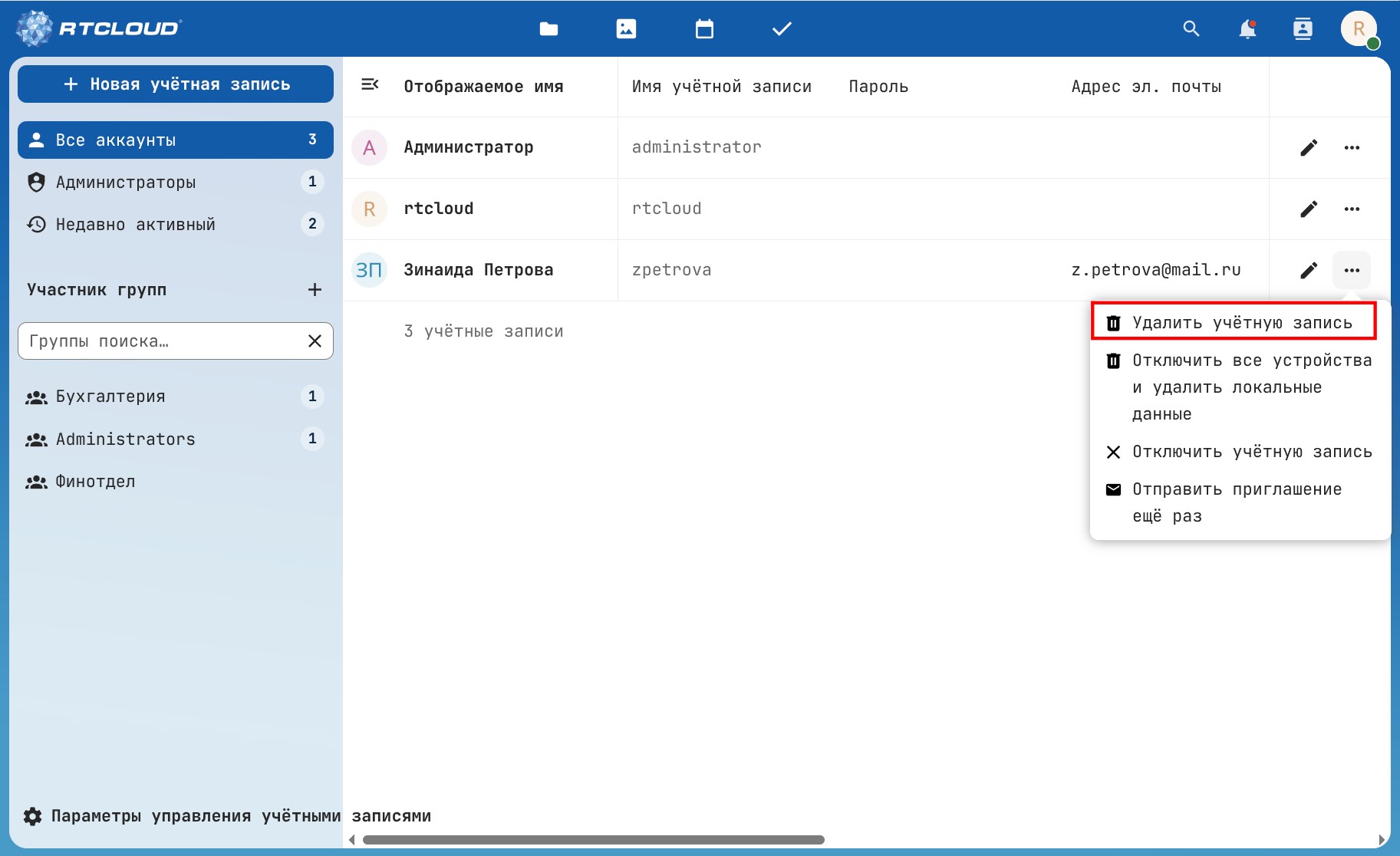Edit Зинаида Петрова with pencil icon
Screen dimensions: 1400x856
pos(1309,270)
